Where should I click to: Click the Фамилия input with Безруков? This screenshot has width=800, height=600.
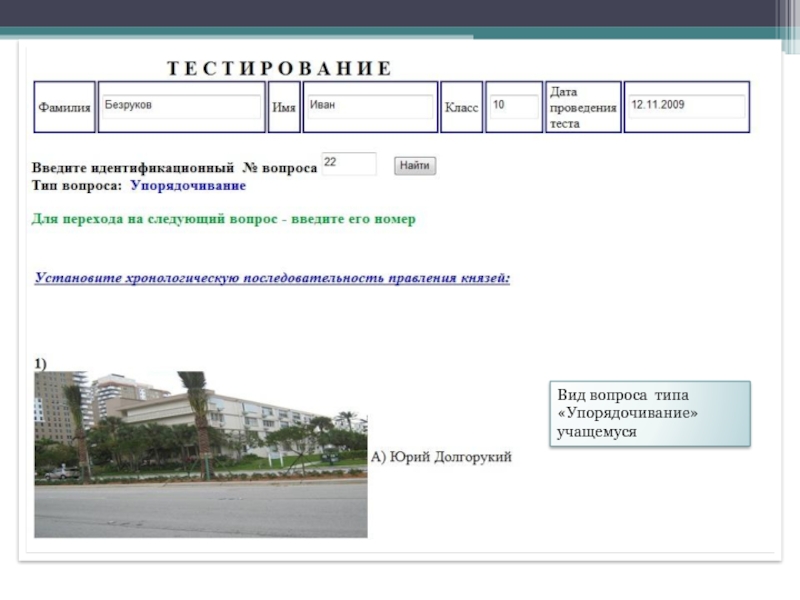point(182,107)
